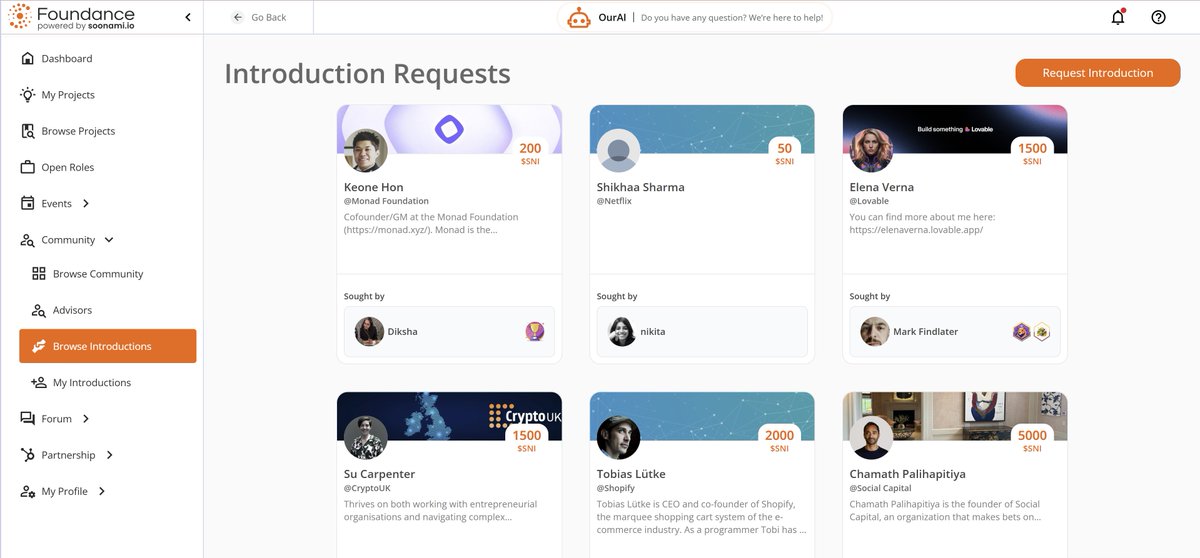Click the Browse Projects search-document icon
The height and width of the screenshot is (558, 1200).
pyautogui.click(x=27, y=131)
